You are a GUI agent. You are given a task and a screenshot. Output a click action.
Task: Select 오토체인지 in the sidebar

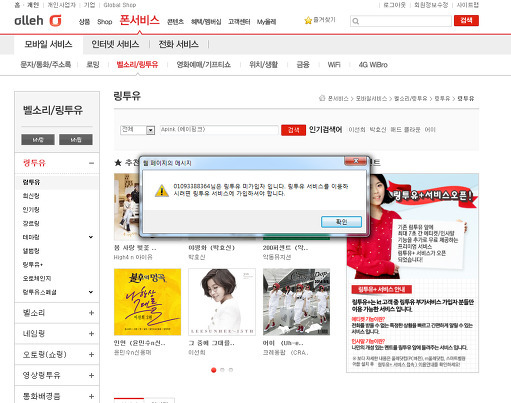pos(37,278)
